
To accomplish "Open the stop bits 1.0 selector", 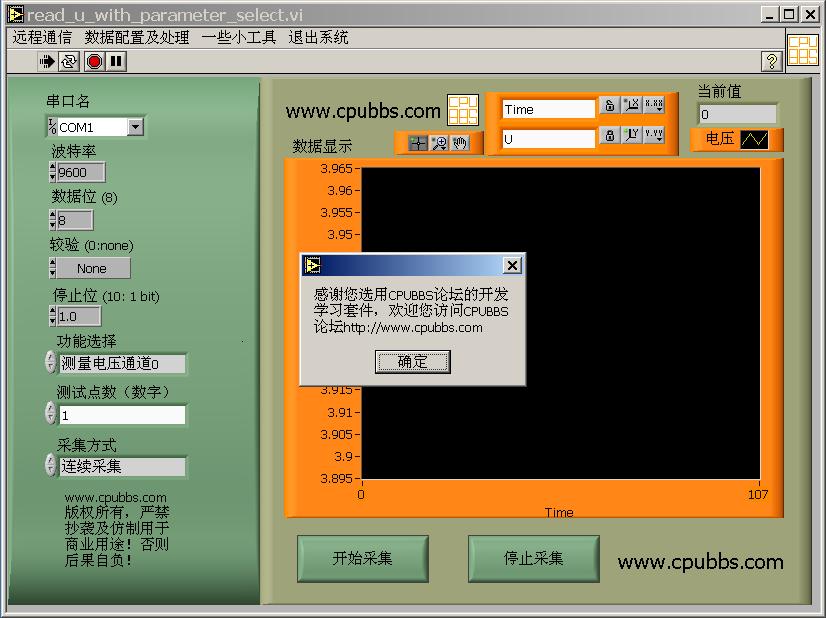I will point(78,316).
